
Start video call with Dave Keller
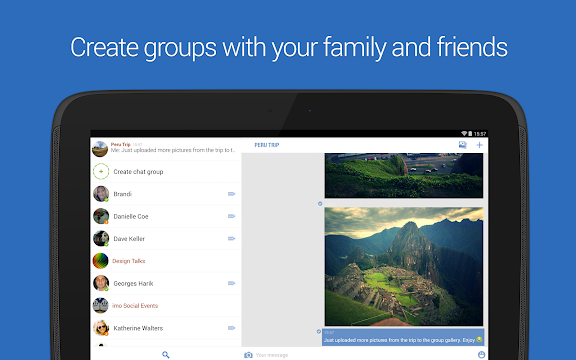pyautogui.click(x=231, y=239)
